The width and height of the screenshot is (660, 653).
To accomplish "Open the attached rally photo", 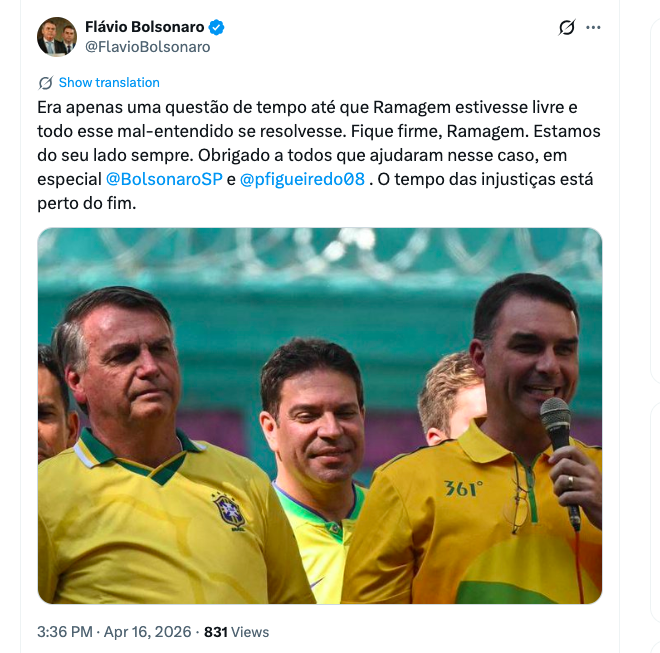I will click(x=320, y=416).
